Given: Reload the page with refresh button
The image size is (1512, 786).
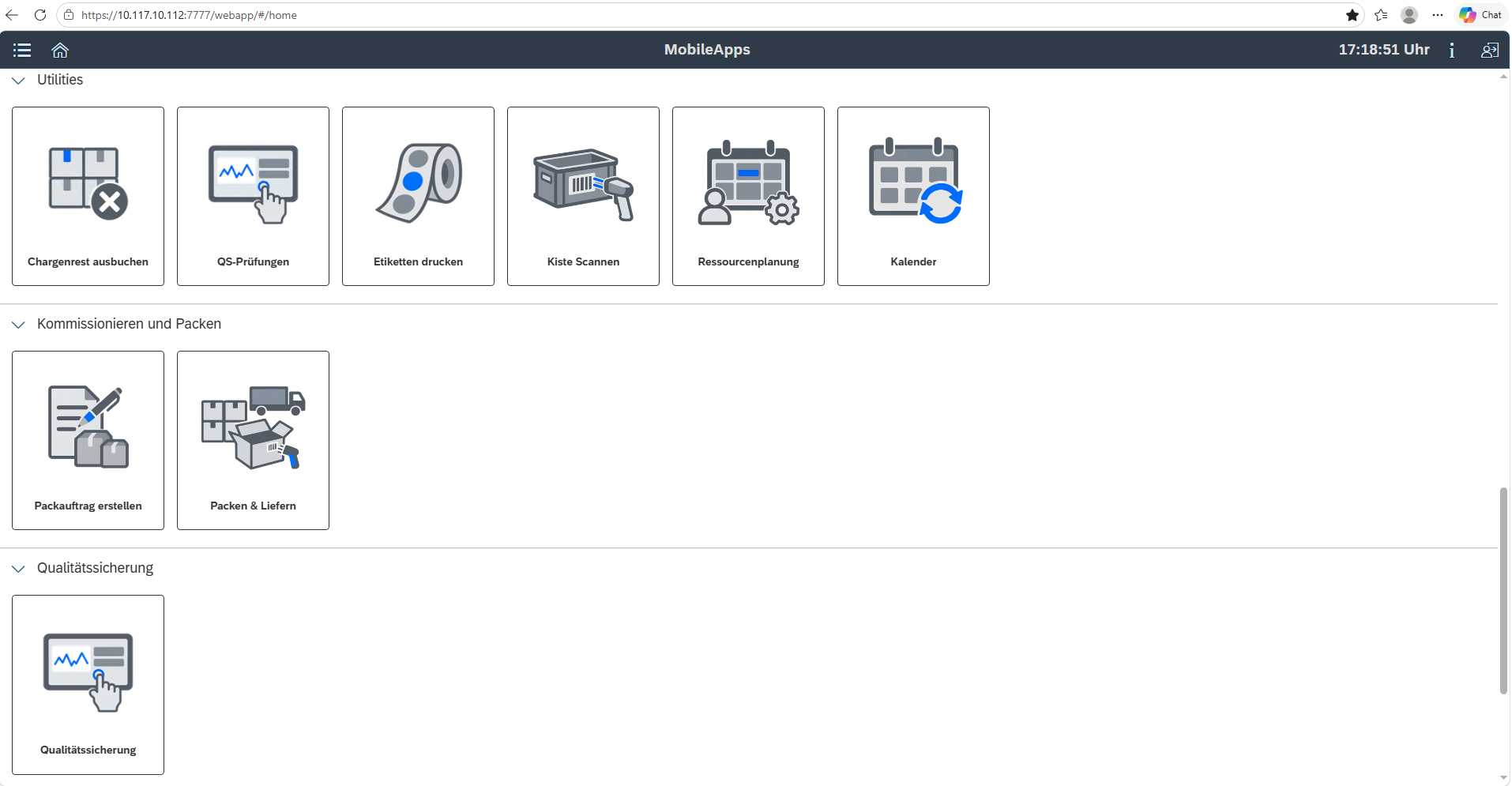Looking at the screenshot, I should click(40, 15).
